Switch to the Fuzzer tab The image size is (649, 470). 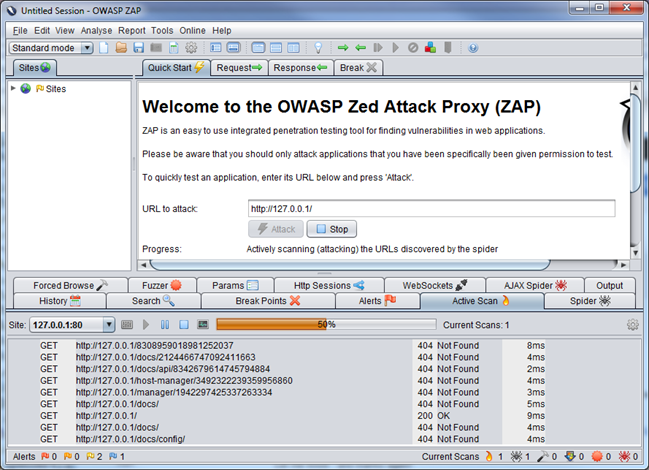click(x=155, y=285)
